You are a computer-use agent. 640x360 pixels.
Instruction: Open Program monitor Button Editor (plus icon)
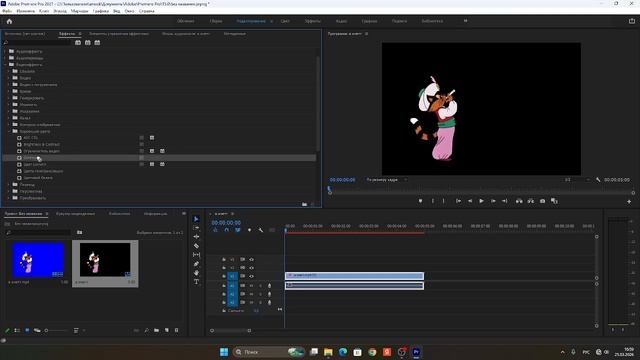(629, 201)
